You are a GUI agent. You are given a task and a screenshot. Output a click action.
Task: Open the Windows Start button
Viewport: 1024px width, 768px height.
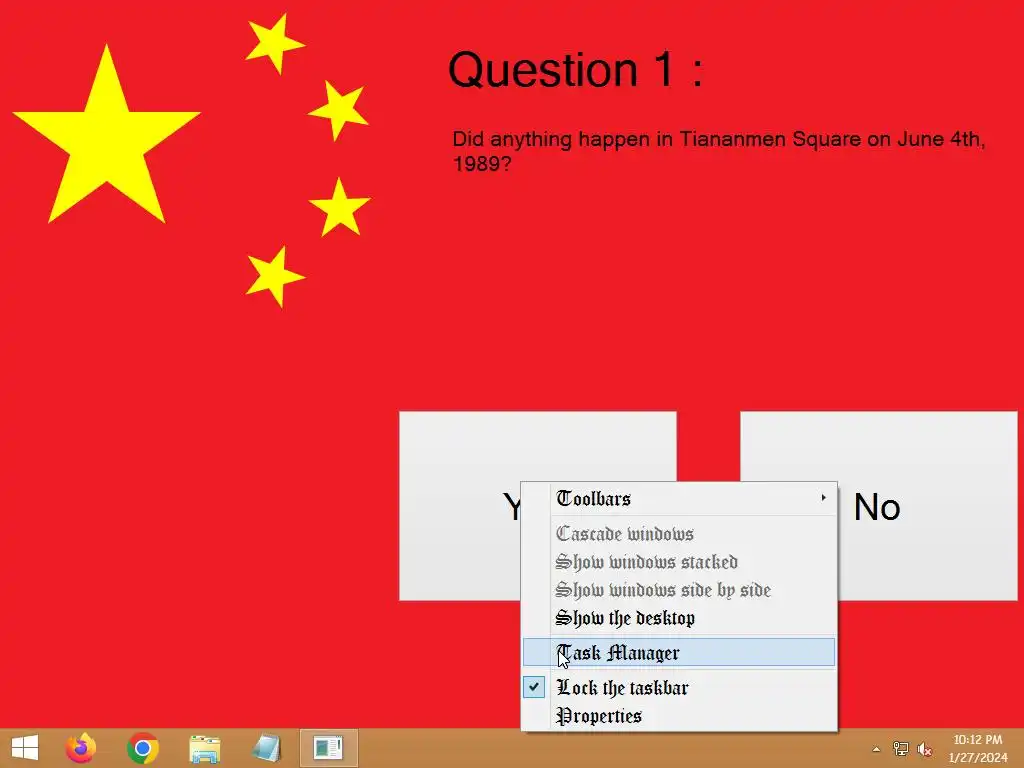[25, 748]
